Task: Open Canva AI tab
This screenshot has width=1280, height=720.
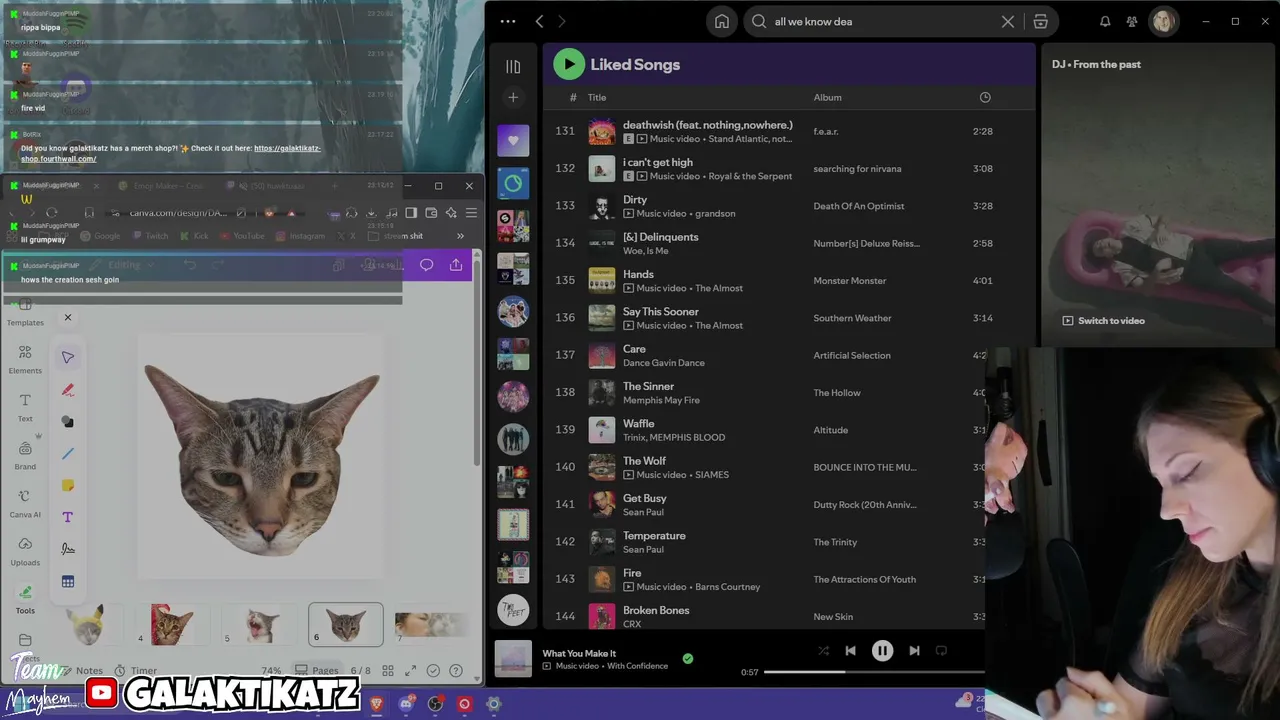Action: click(25, 502)
